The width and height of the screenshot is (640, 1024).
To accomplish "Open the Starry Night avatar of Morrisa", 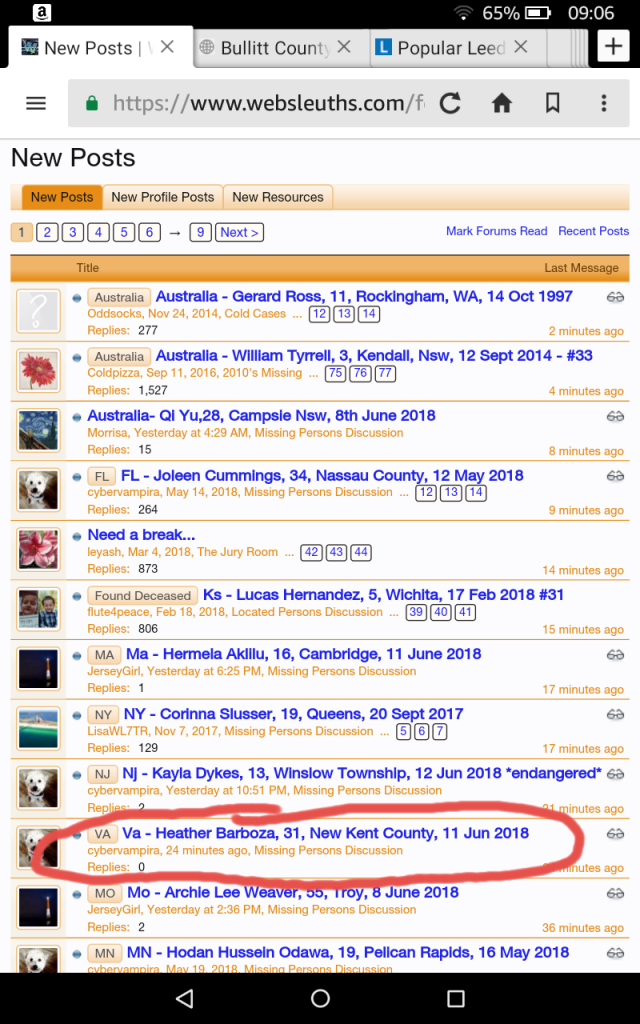I will click(38, 431).
